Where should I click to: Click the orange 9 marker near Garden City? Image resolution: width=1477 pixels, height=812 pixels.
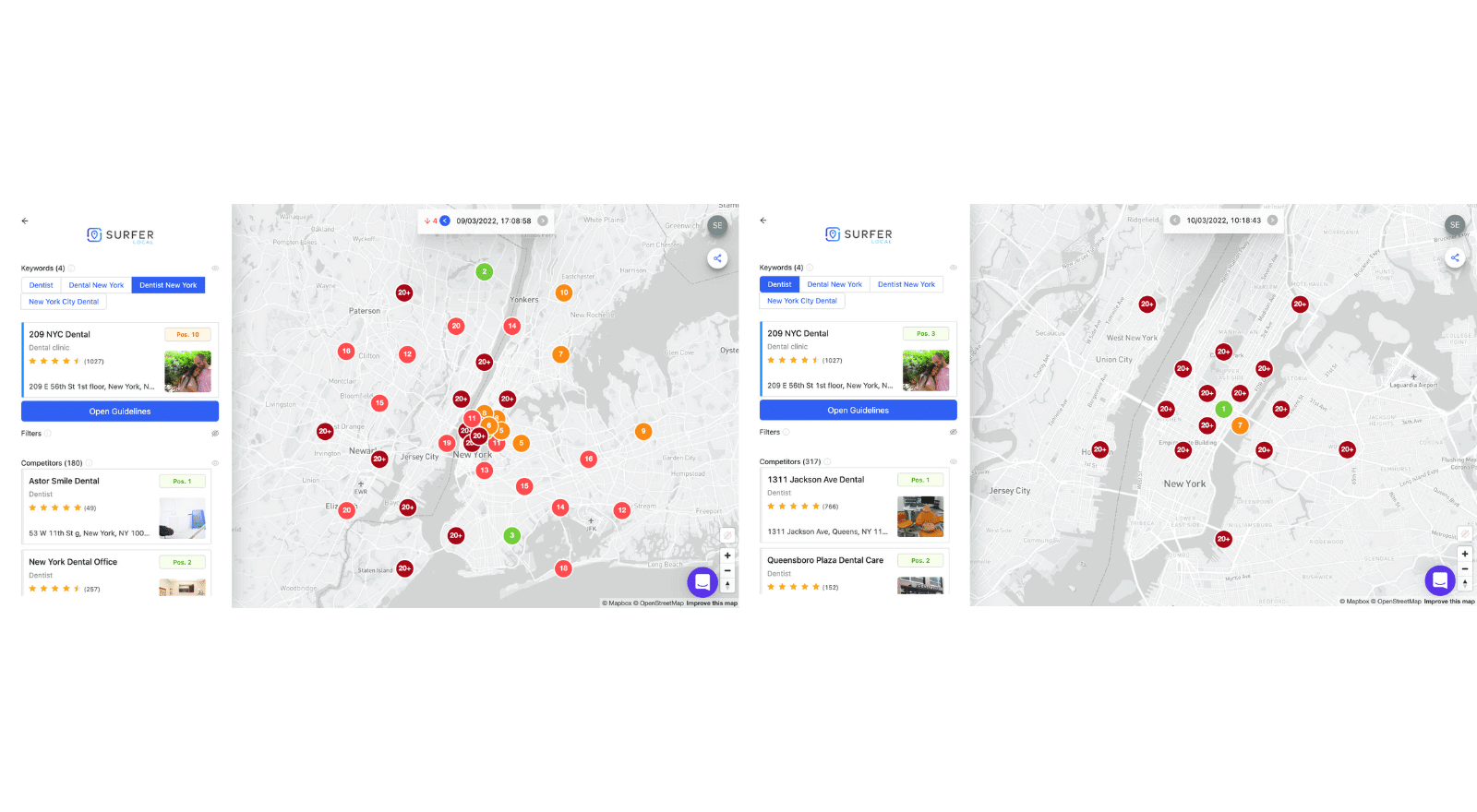pos(643,431)
